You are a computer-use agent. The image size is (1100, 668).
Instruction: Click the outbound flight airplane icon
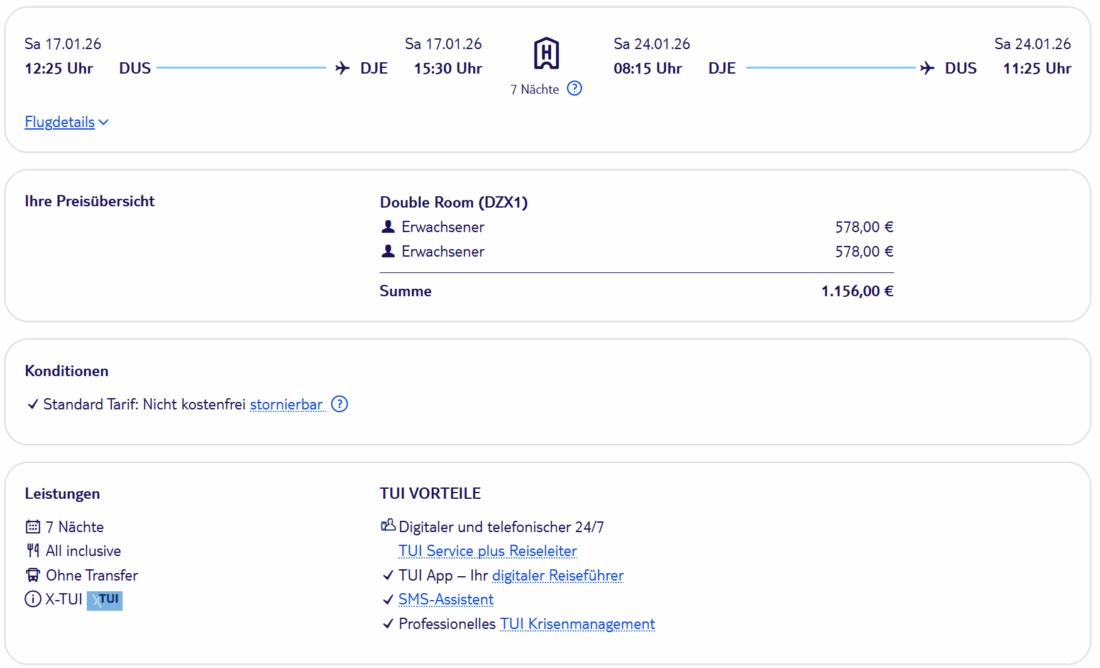pos(343,68)
